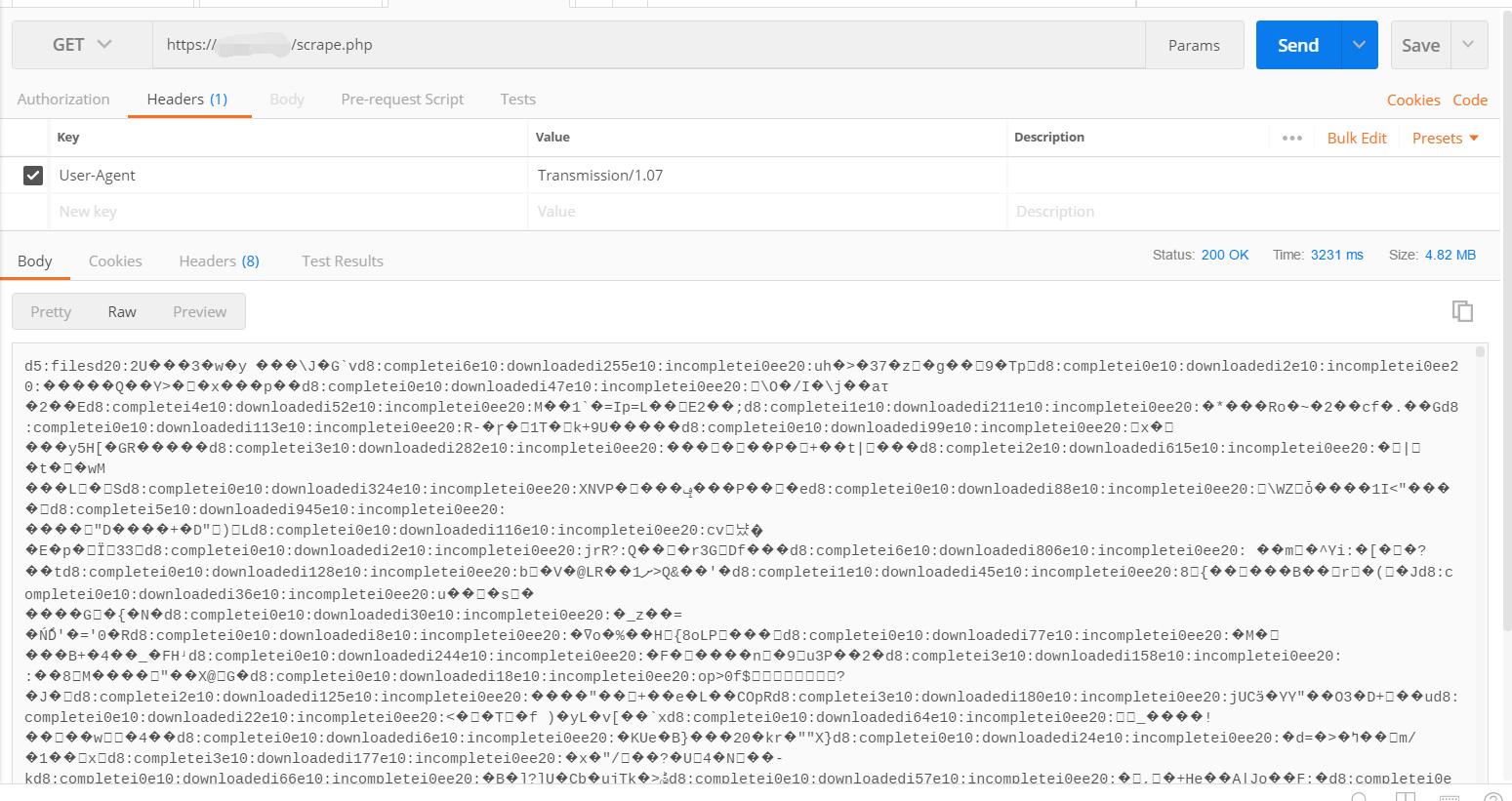Open the response Headers (8) tab

(x=219, y=260)
